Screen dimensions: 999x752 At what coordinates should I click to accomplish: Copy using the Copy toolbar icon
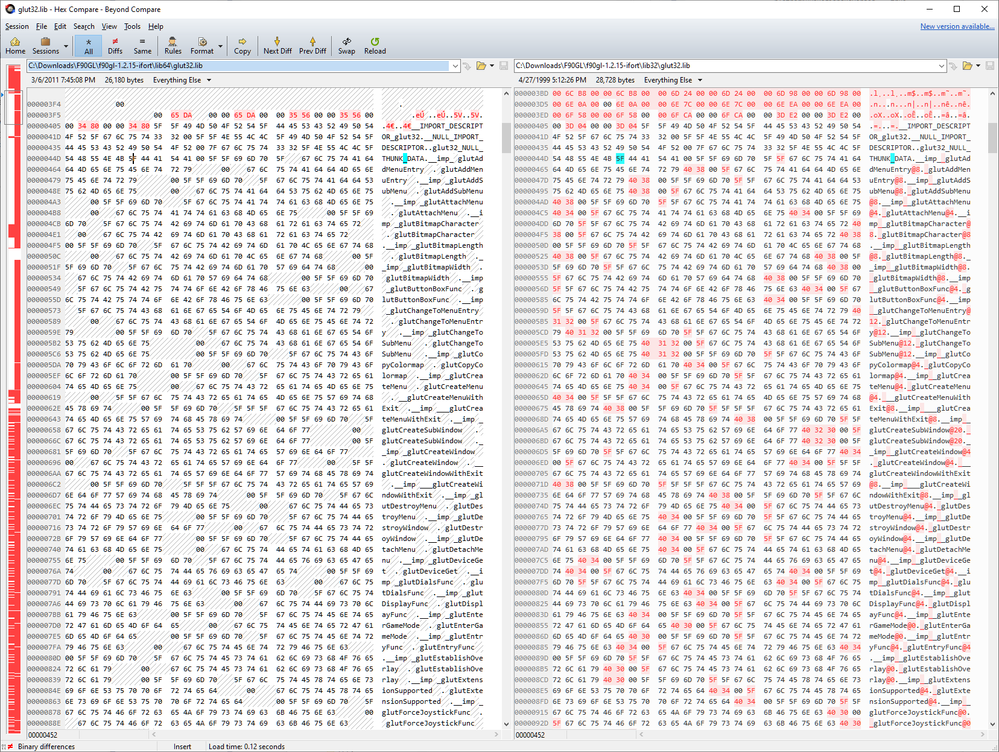coord(242,45)
